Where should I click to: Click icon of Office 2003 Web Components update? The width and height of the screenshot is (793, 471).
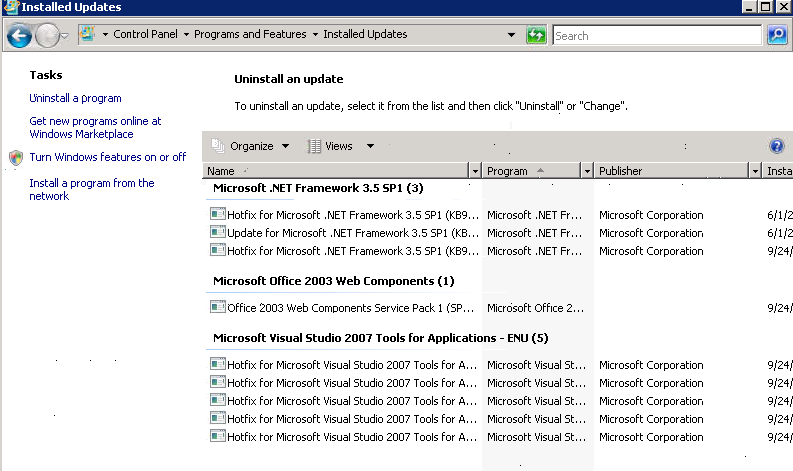pos(217,307)
